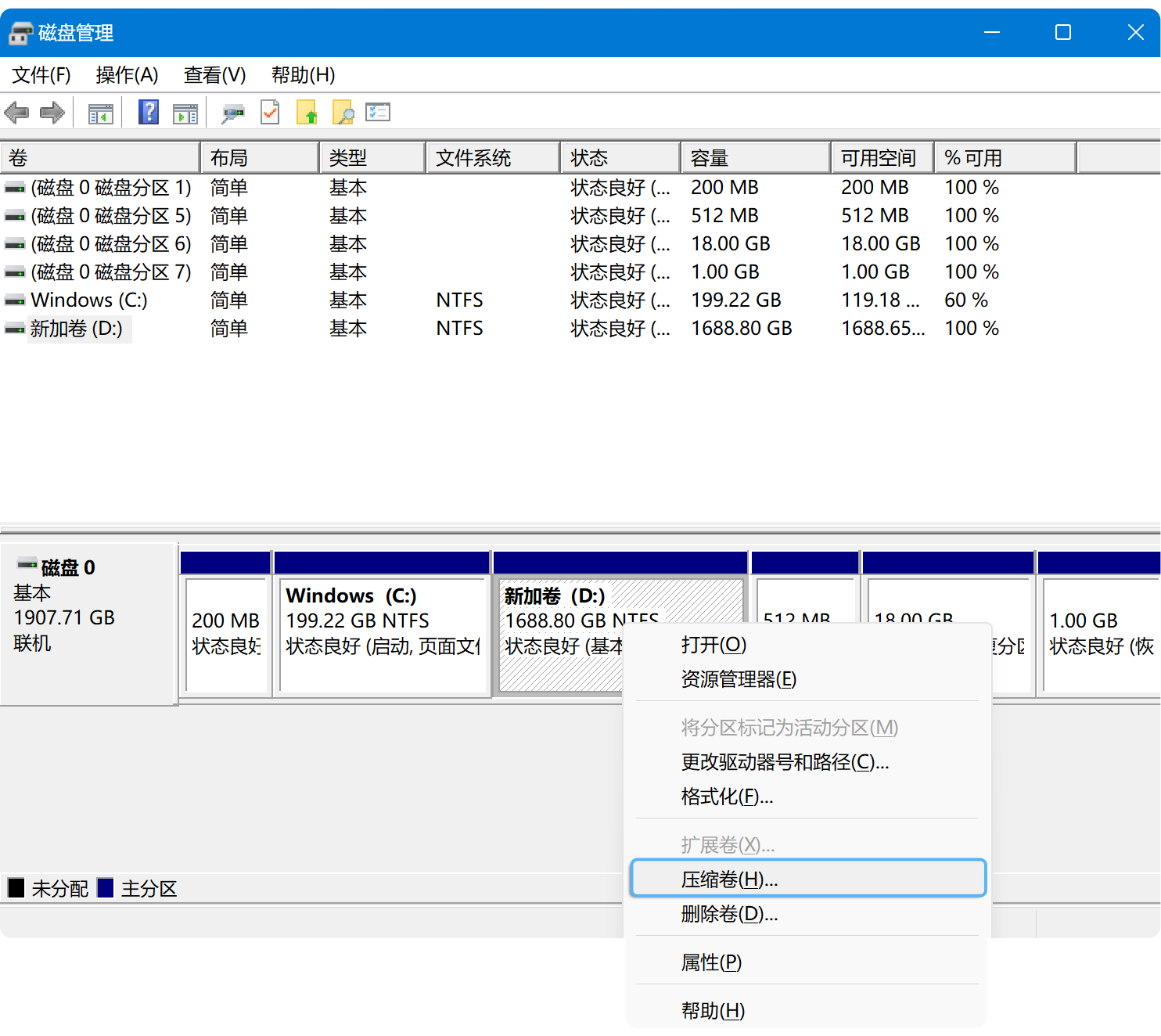Click the disk with magnifier toolbar icon
The height and width of the screenshot is (1036, 1161).
[232, 113]
